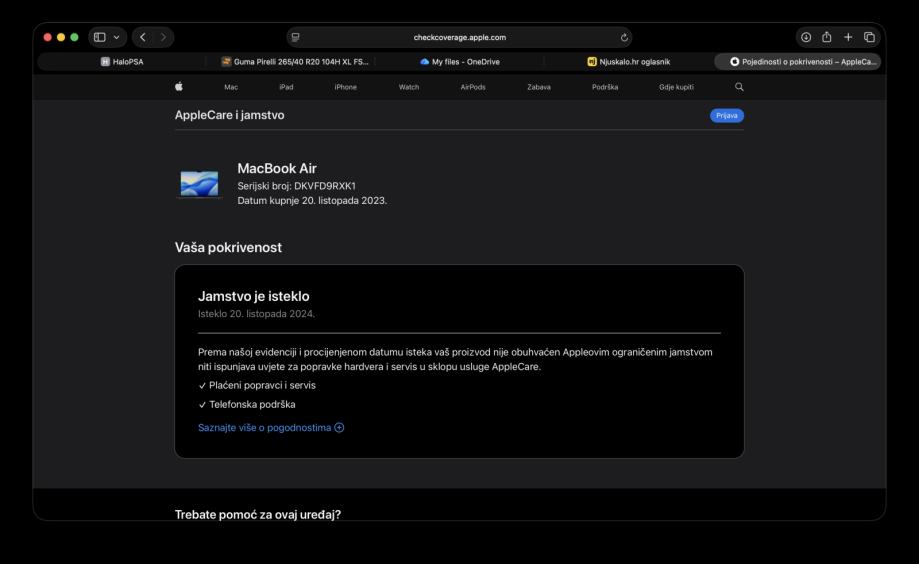Go back with the back arrow
This screenshot has width=919, height=564.
(x=143, y=37)
